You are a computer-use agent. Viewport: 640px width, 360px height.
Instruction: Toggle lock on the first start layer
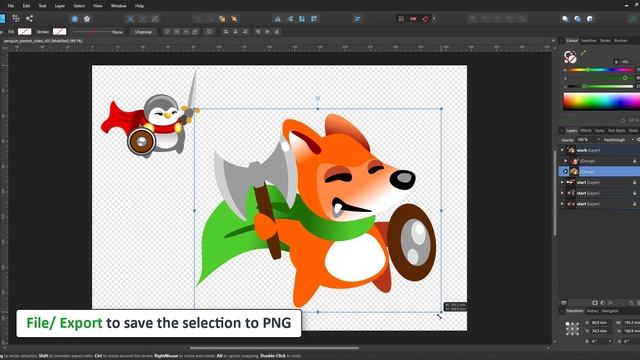click(x=634, y=182)
